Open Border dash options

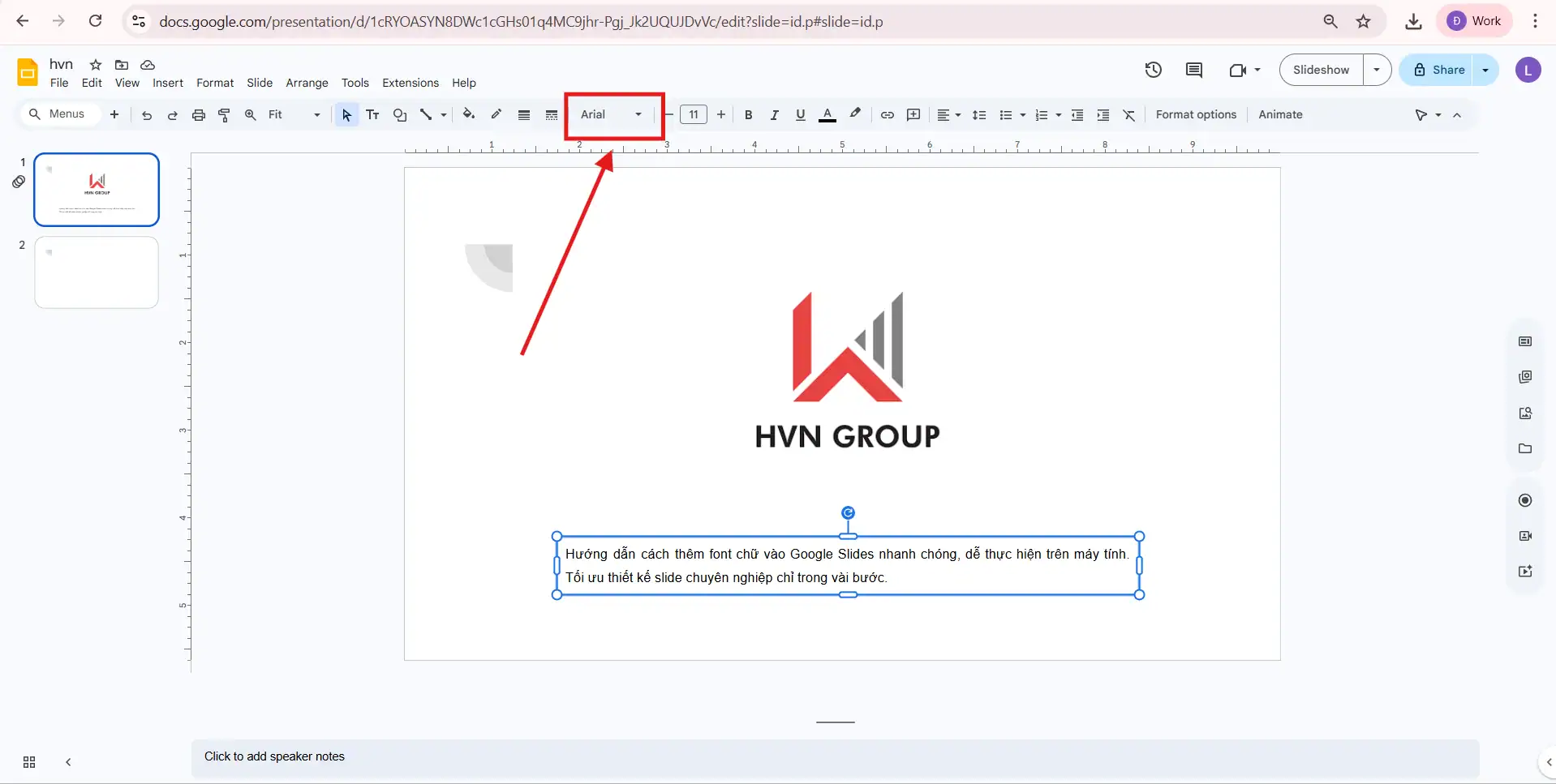pyautogui.click(x=552, y=115)
